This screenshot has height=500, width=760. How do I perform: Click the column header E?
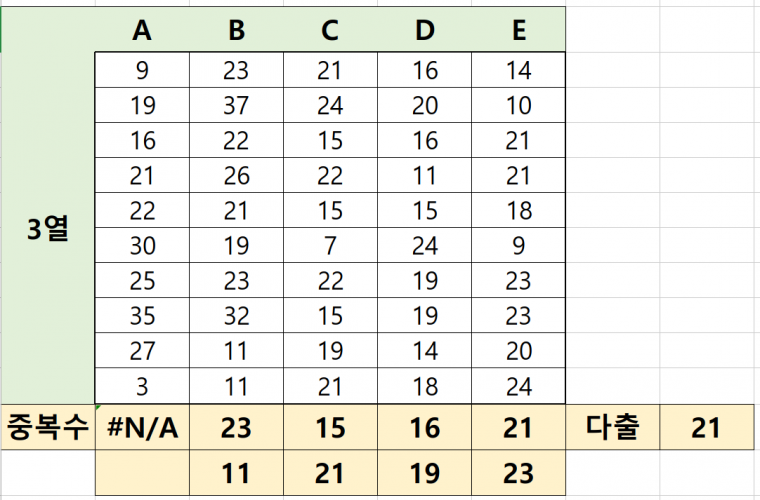tap(518, 31)
